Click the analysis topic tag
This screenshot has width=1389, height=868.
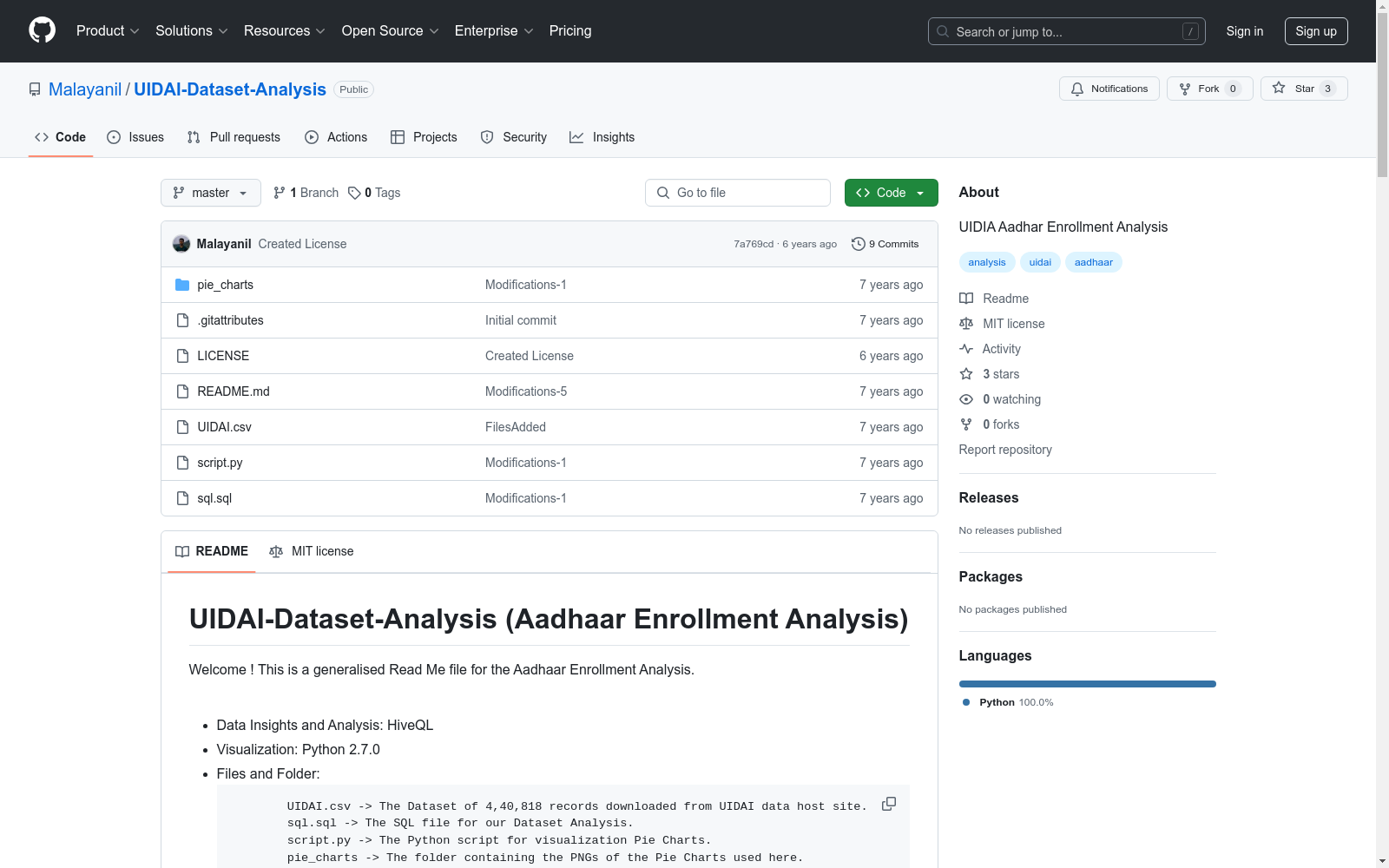click(x=987, y=262)
